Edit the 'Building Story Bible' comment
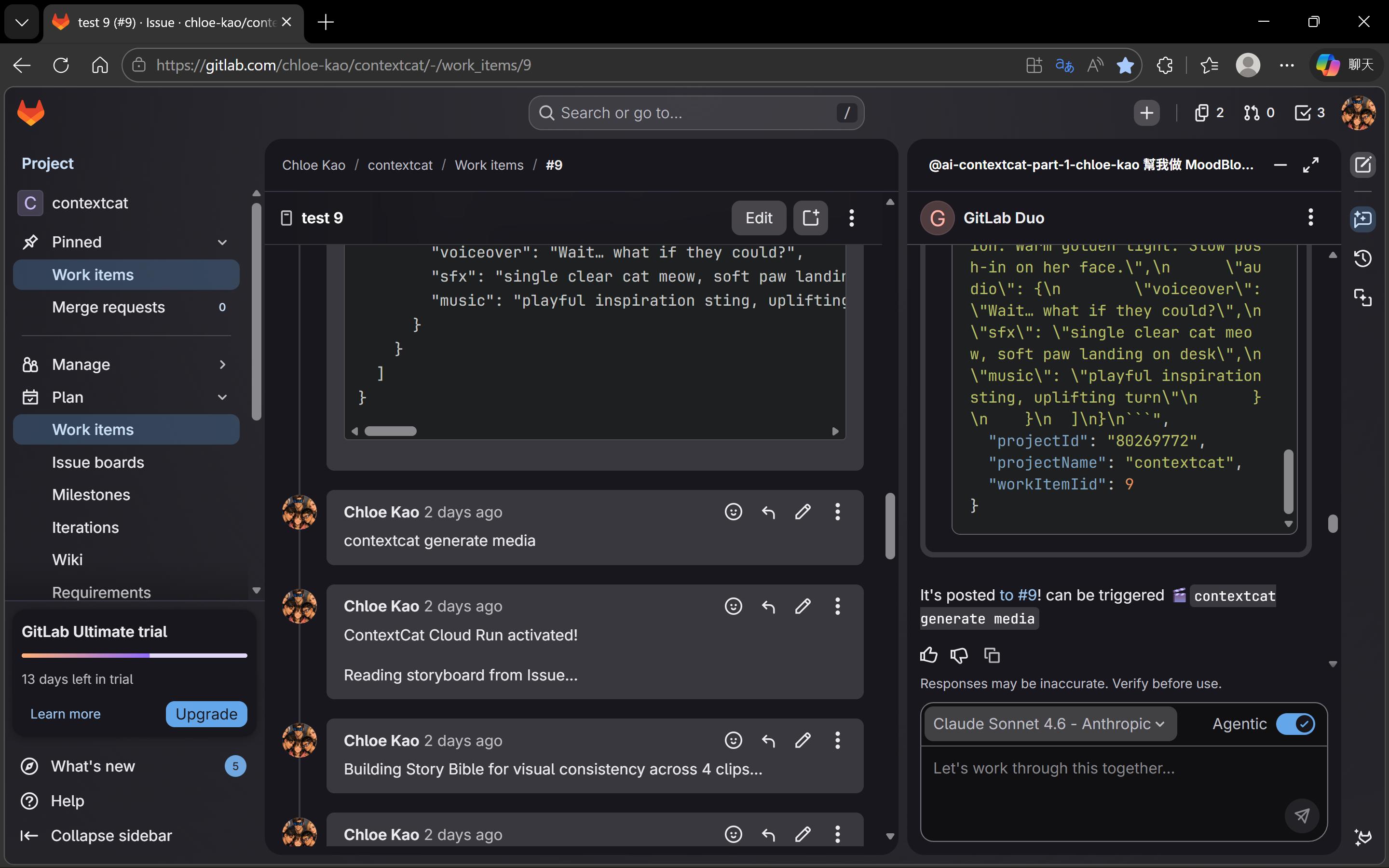This screenshot has width=1389, height=868. (x=803, y=741)
